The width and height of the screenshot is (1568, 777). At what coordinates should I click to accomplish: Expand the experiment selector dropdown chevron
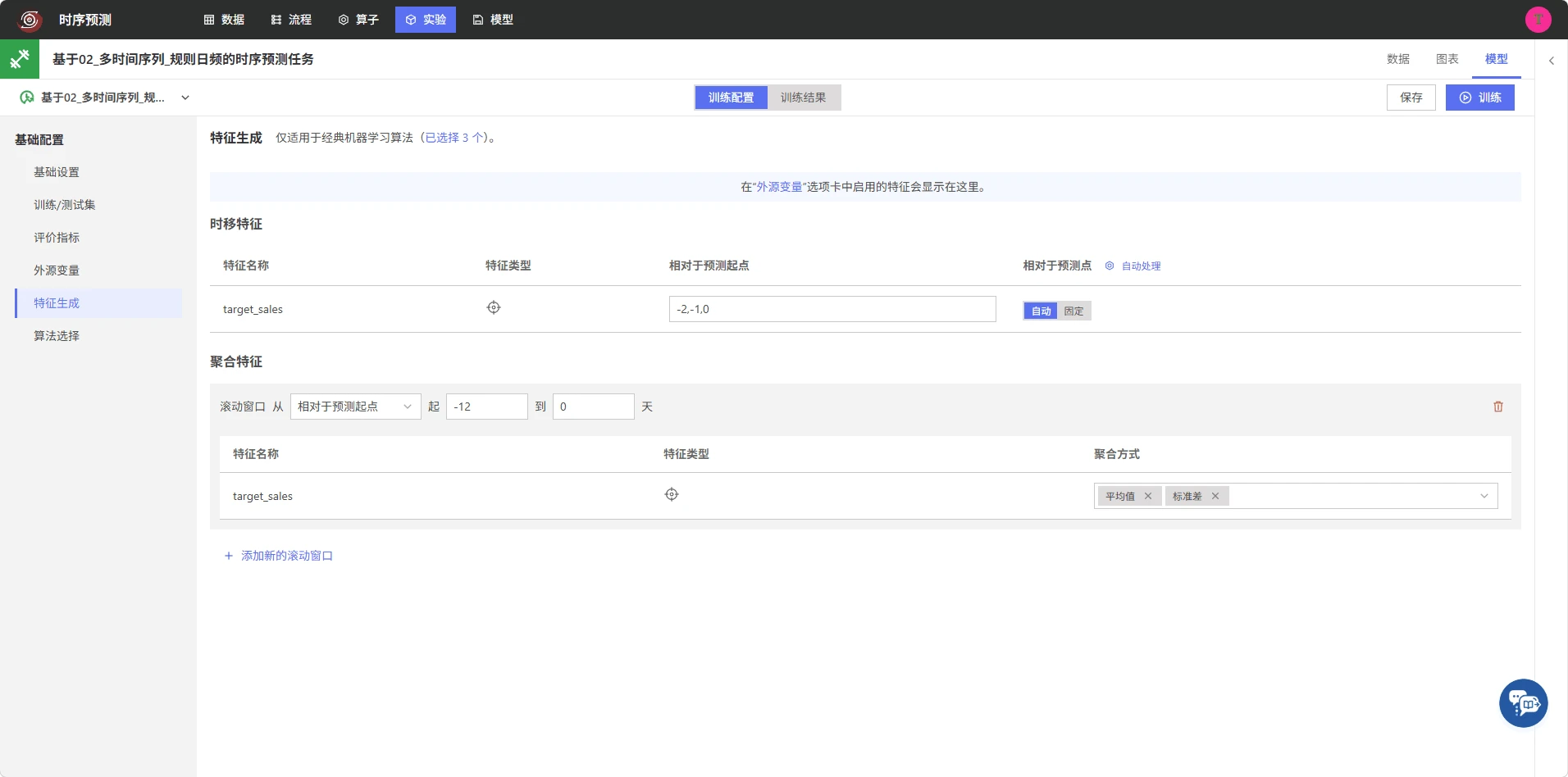click(185, 98)
